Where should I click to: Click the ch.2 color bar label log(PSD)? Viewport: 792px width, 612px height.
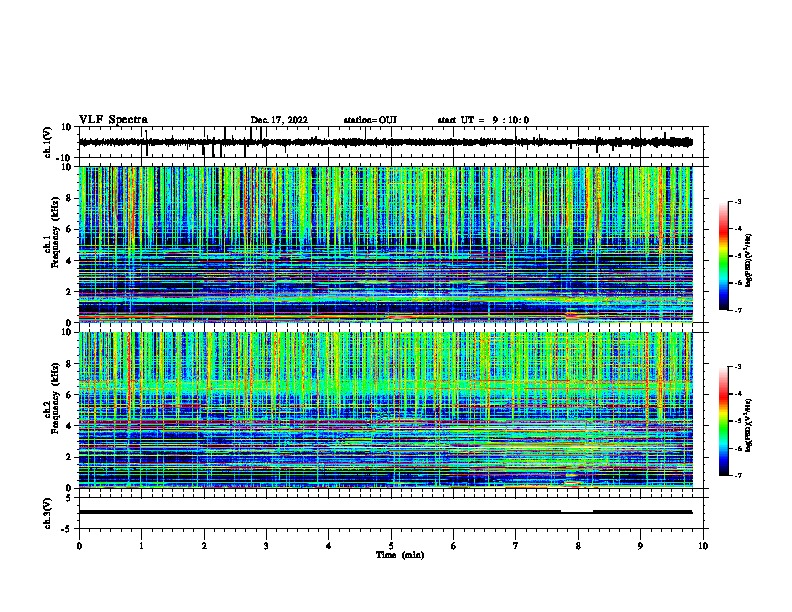(749, 425)
